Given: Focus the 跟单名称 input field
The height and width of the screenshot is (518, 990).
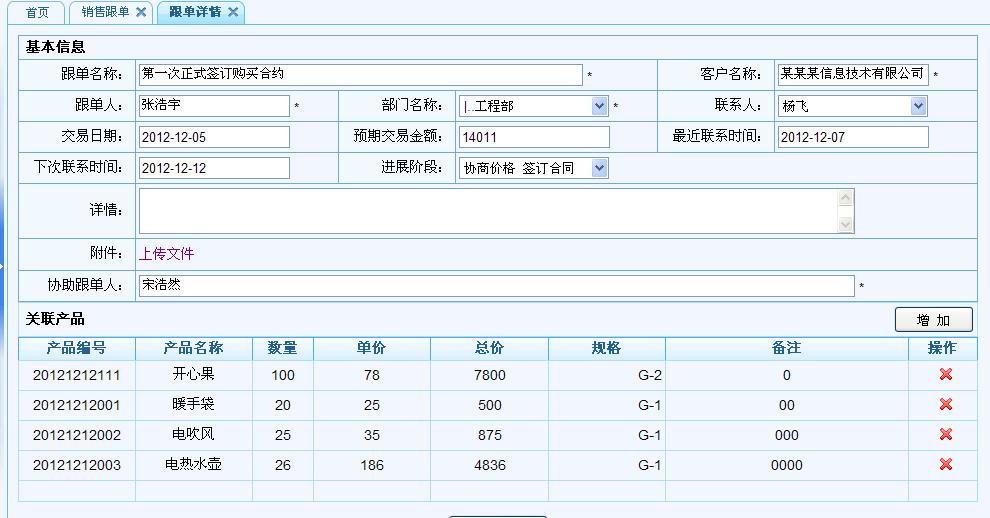Looking at the screenshot, I should (360, 75).
